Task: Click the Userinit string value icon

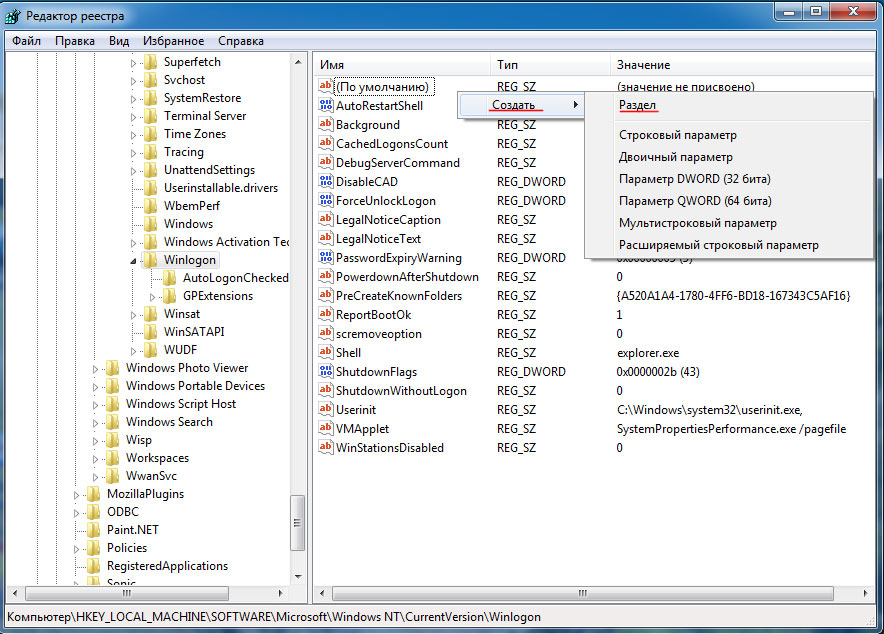Action: click(325, 410)
